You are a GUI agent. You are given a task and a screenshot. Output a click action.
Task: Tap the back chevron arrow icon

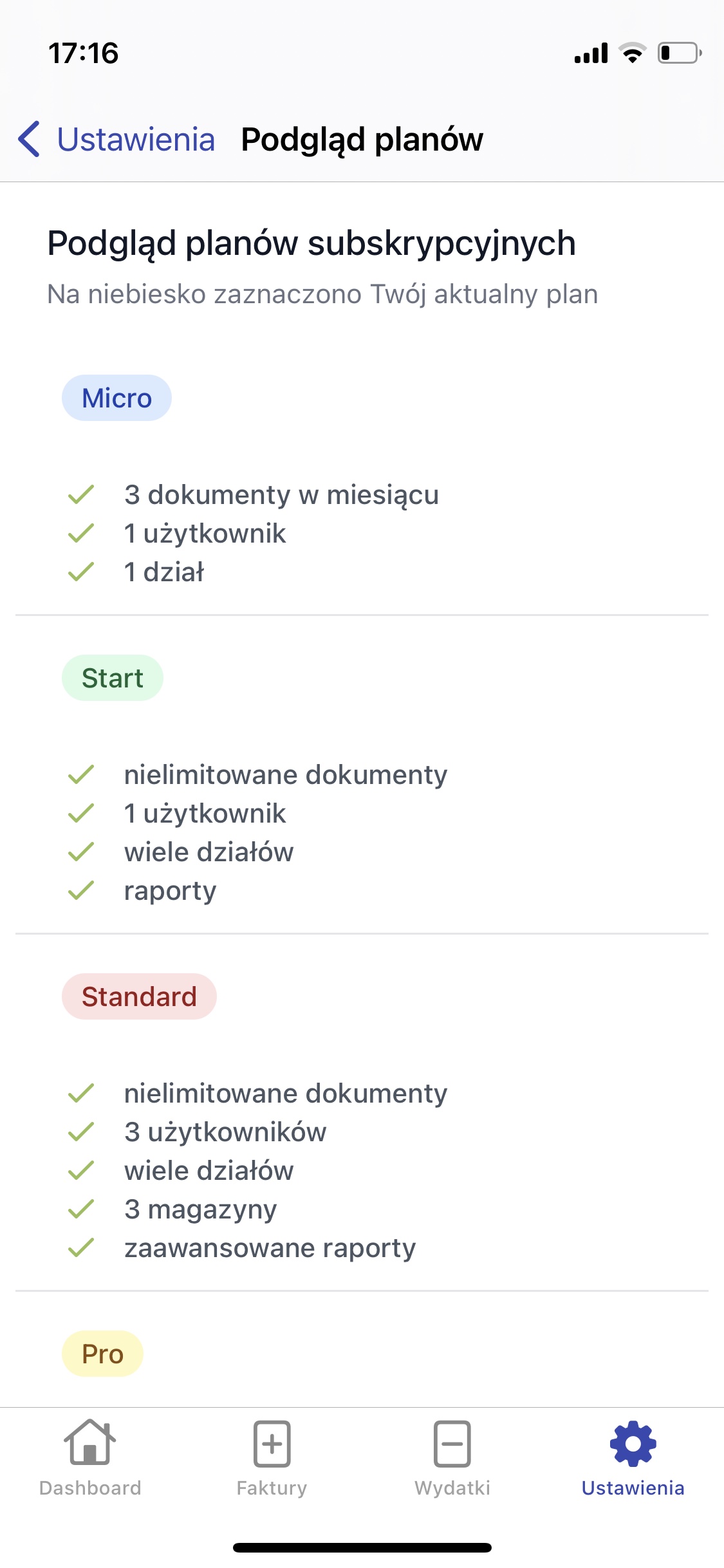[x=30, y=139]
